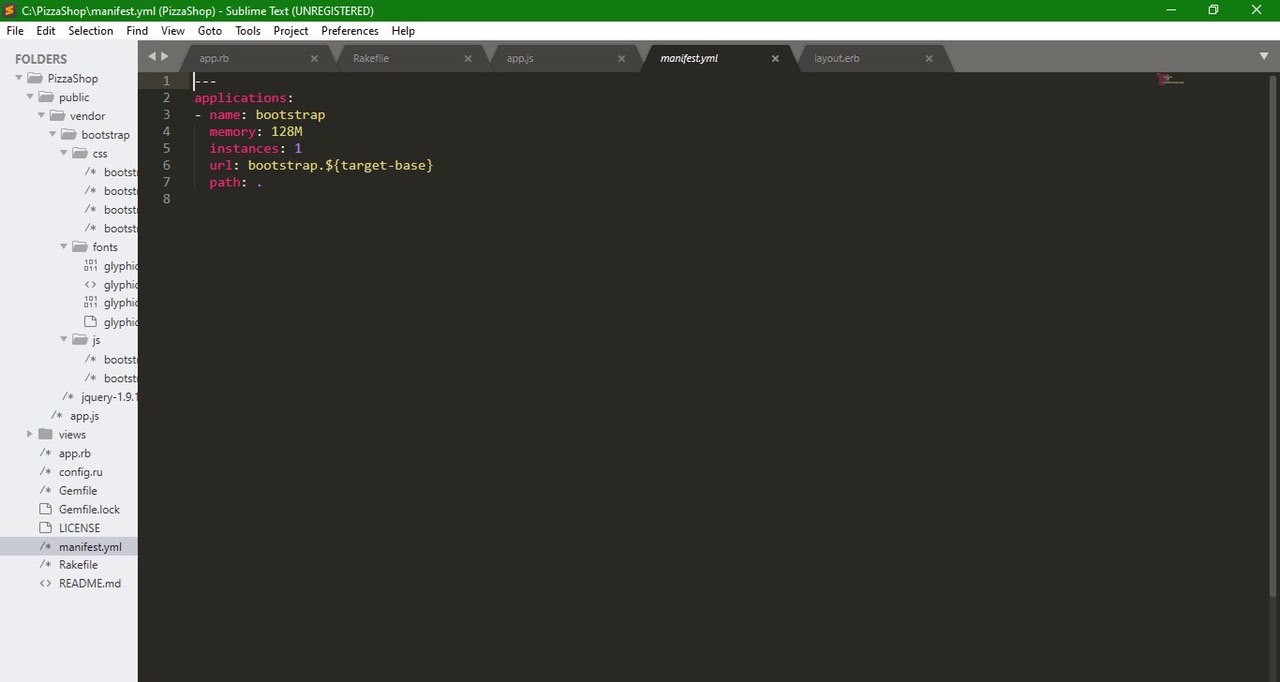The width and height of the screenshot is (1280, 682).
Task: Click the app.js file icon in sidebar
Action: tap(57, 416)
